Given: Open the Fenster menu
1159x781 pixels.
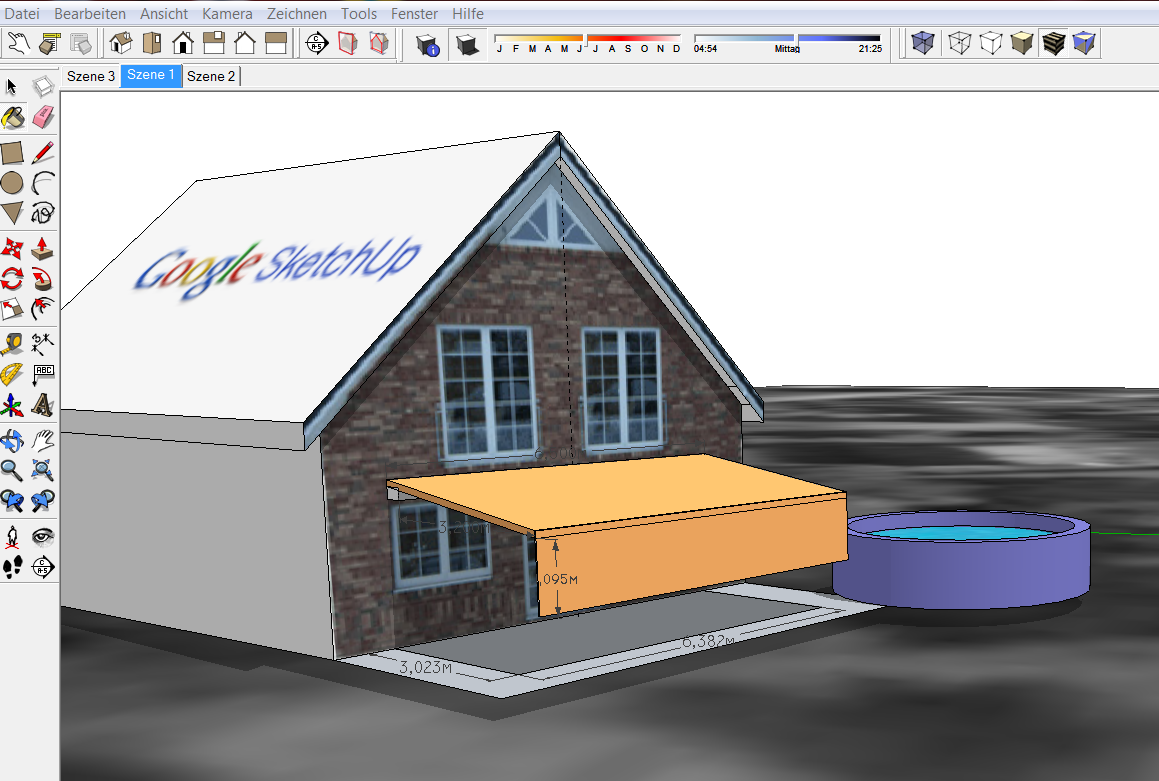Looking at the screenshot, I should (414, 14).
